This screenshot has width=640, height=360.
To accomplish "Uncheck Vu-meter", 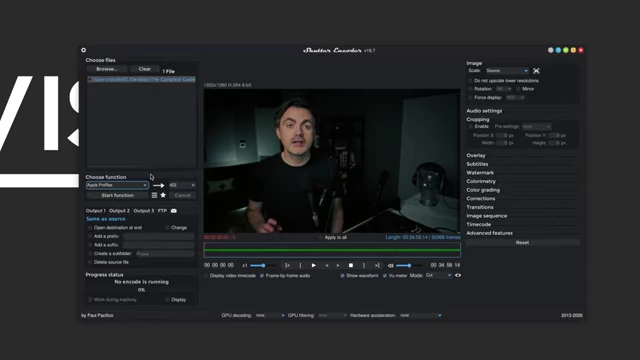I will pyautogui.click(x=385, y=276).
